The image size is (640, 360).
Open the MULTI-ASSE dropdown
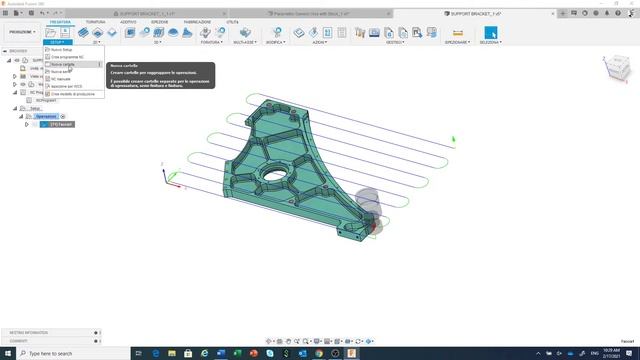pyautogui.click(x=245, y=42)
